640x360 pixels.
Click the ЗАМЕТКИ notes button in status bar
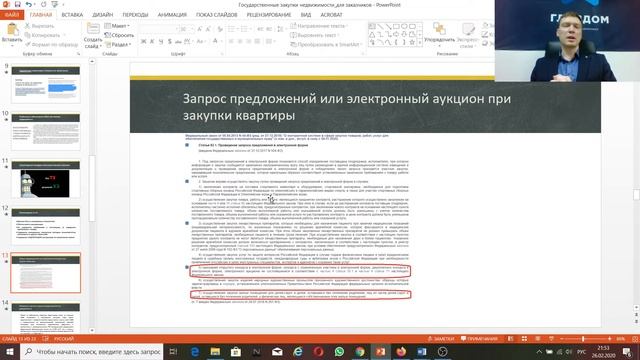441,339
